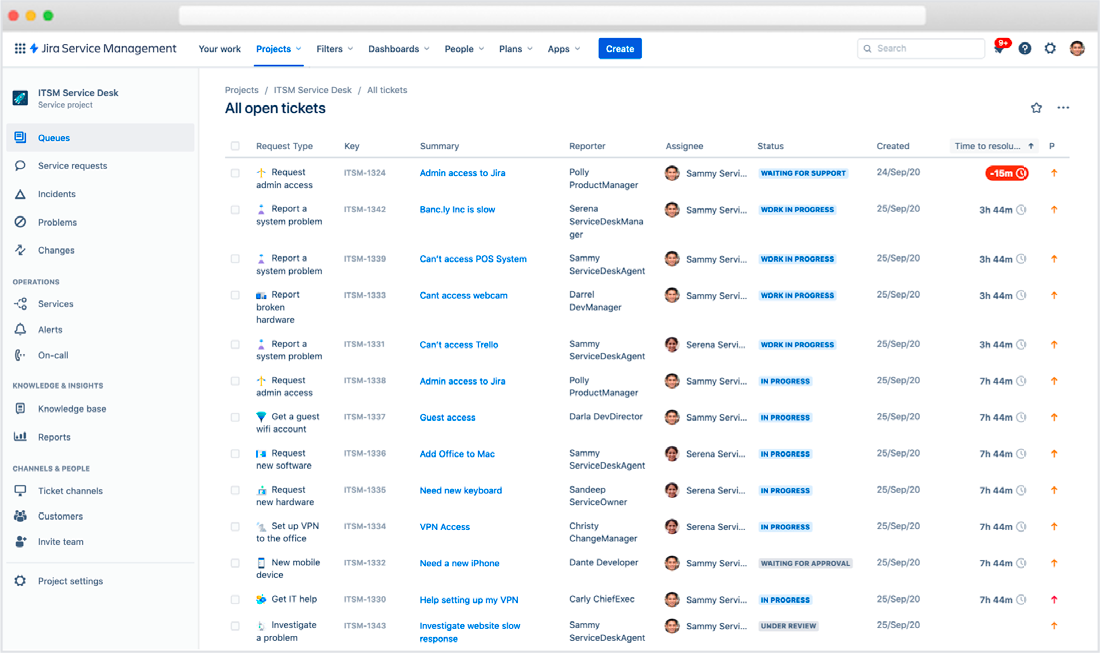This screenshot has width=1100, height=653.
Task: Click the Knowledge base document icon
Action: click(x=20, y=408)
